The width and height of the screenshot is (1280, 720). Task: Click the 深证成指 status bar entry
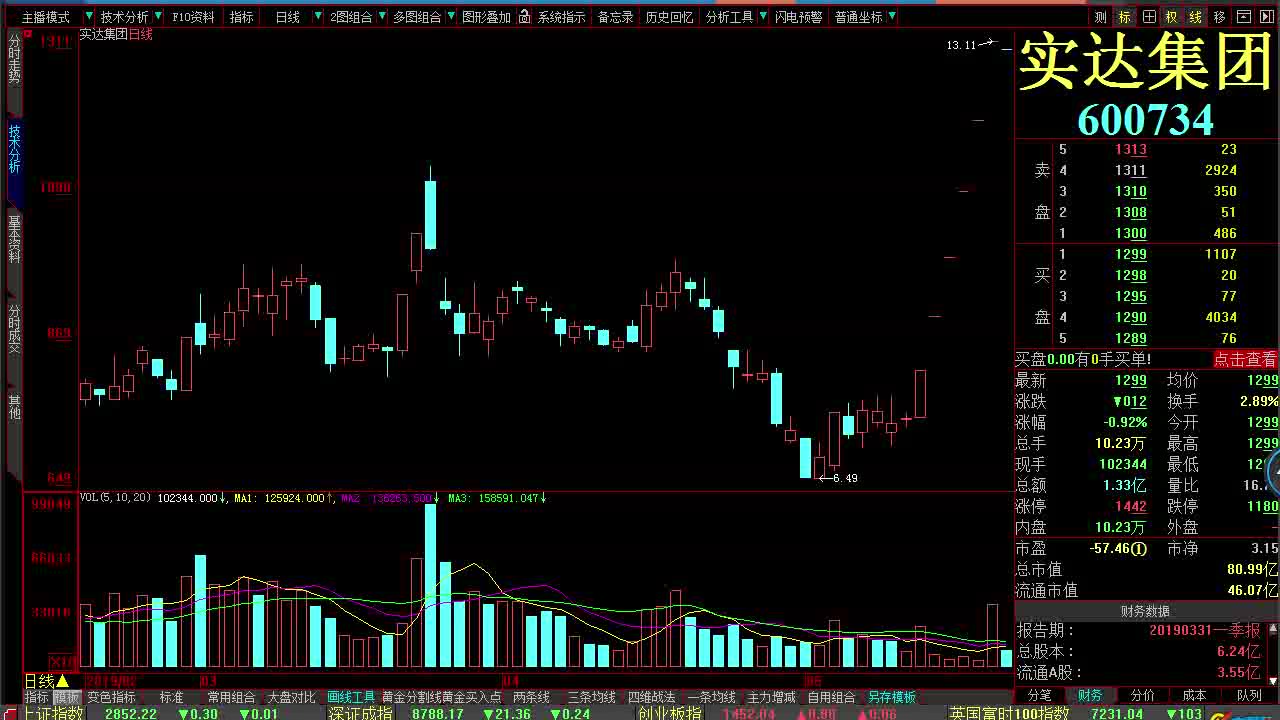361,713
